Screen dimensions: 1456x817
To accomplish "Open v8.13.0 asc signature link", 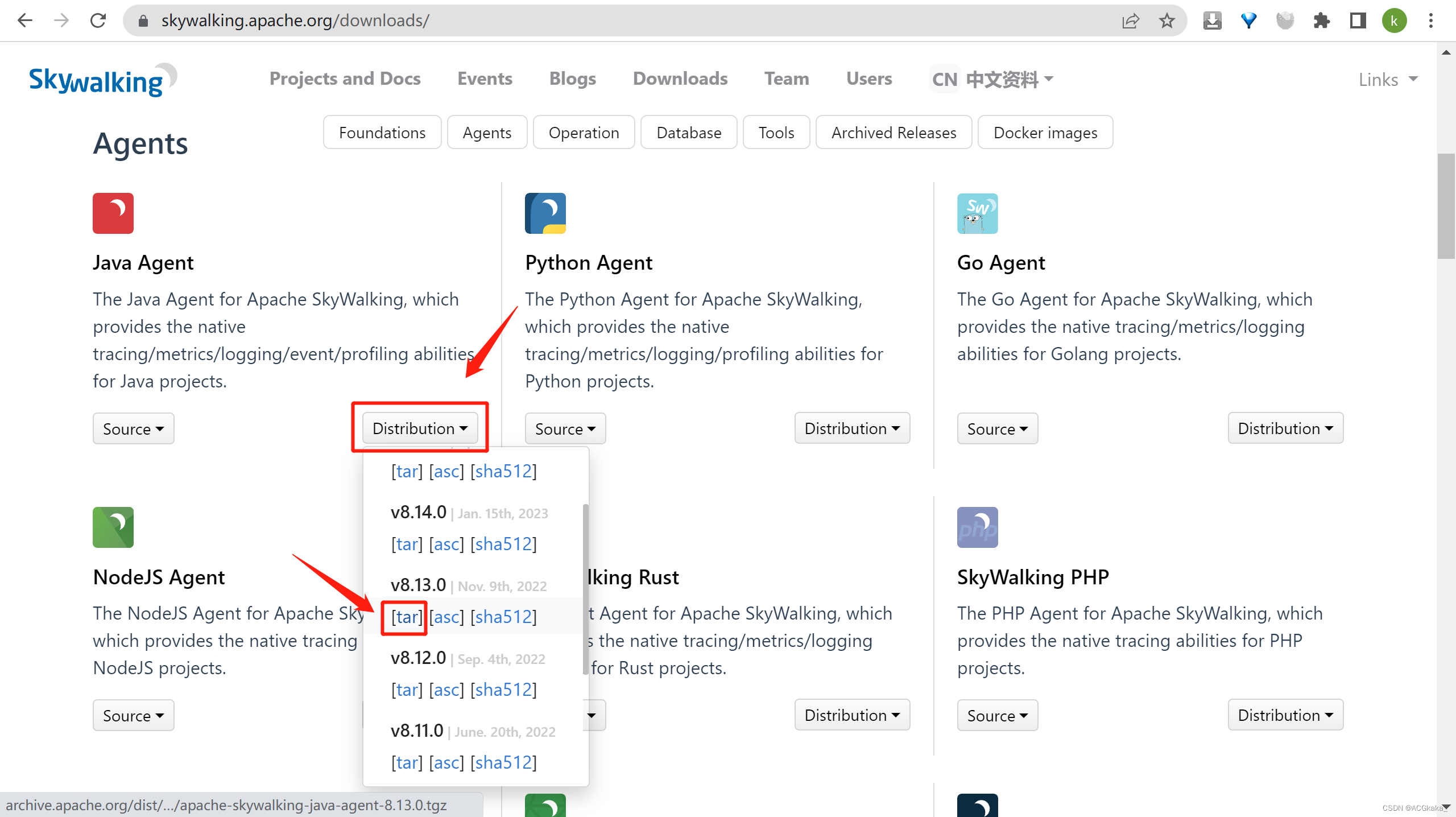I will [446, 617].
